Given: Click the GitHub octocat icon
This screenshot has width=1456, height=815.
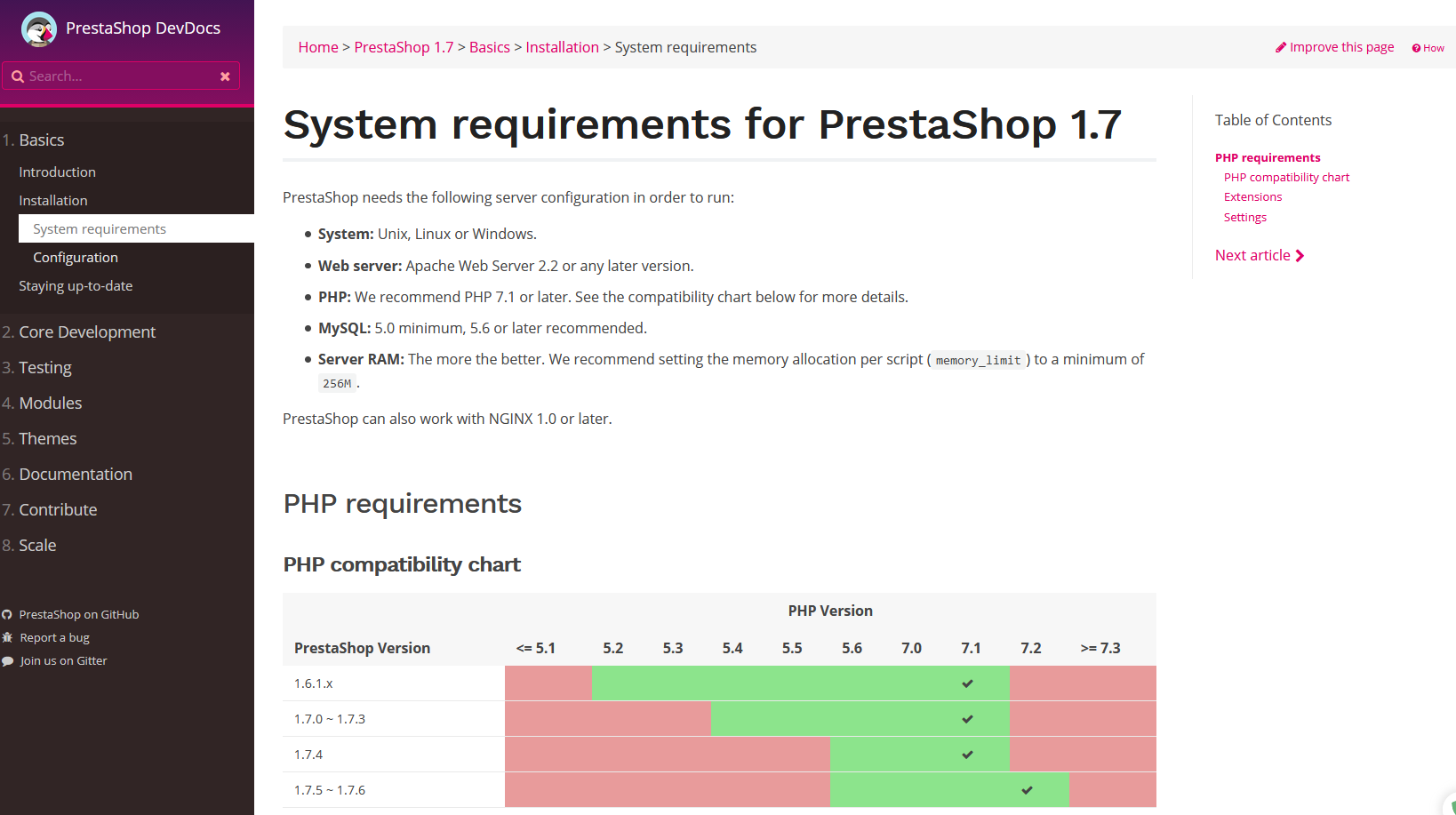Looking at the screenshot, I should [x=7, y=615].
